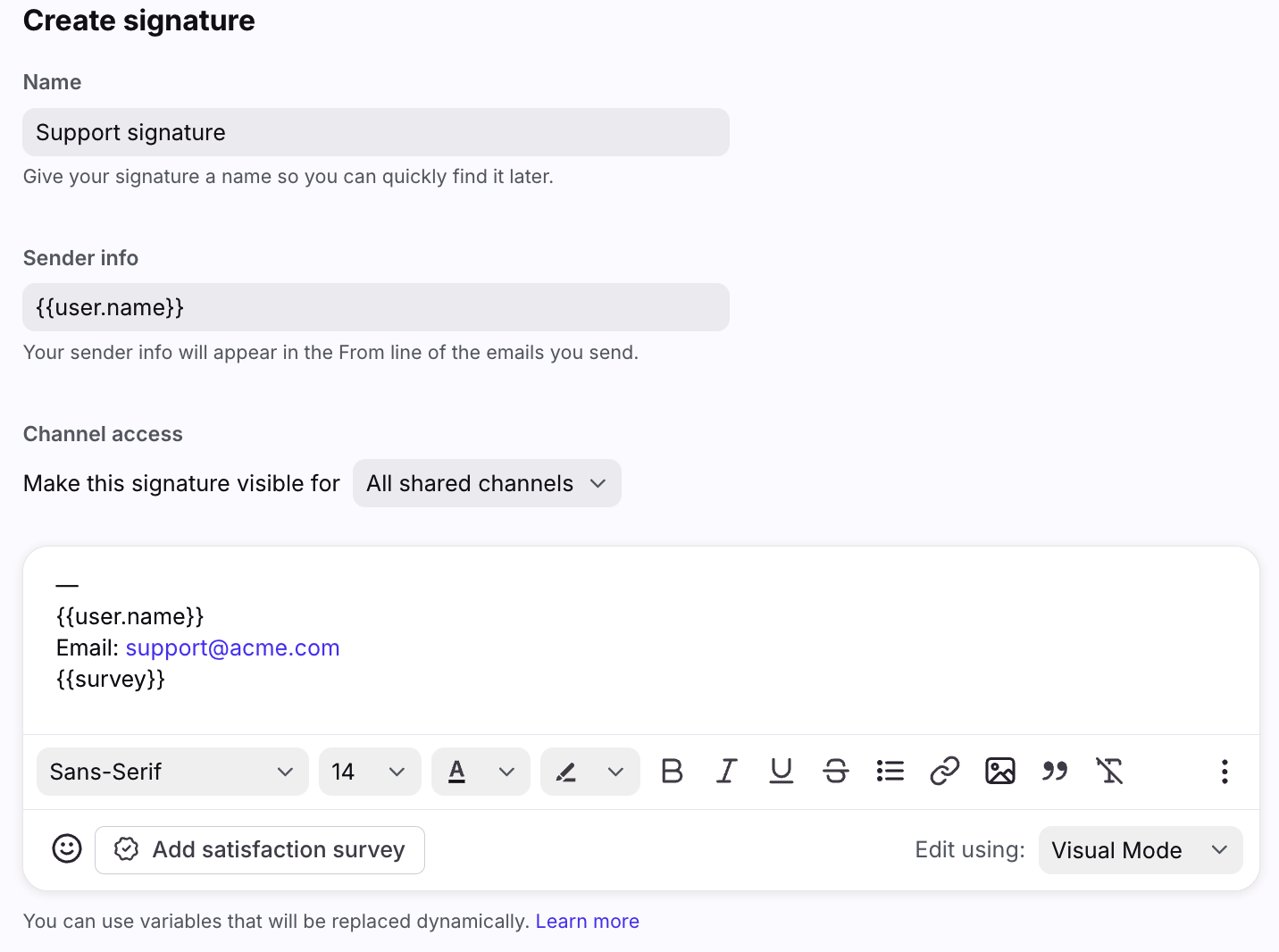The image size is (1279, 952).
Task: Add a block quote
Action: 1055,771
